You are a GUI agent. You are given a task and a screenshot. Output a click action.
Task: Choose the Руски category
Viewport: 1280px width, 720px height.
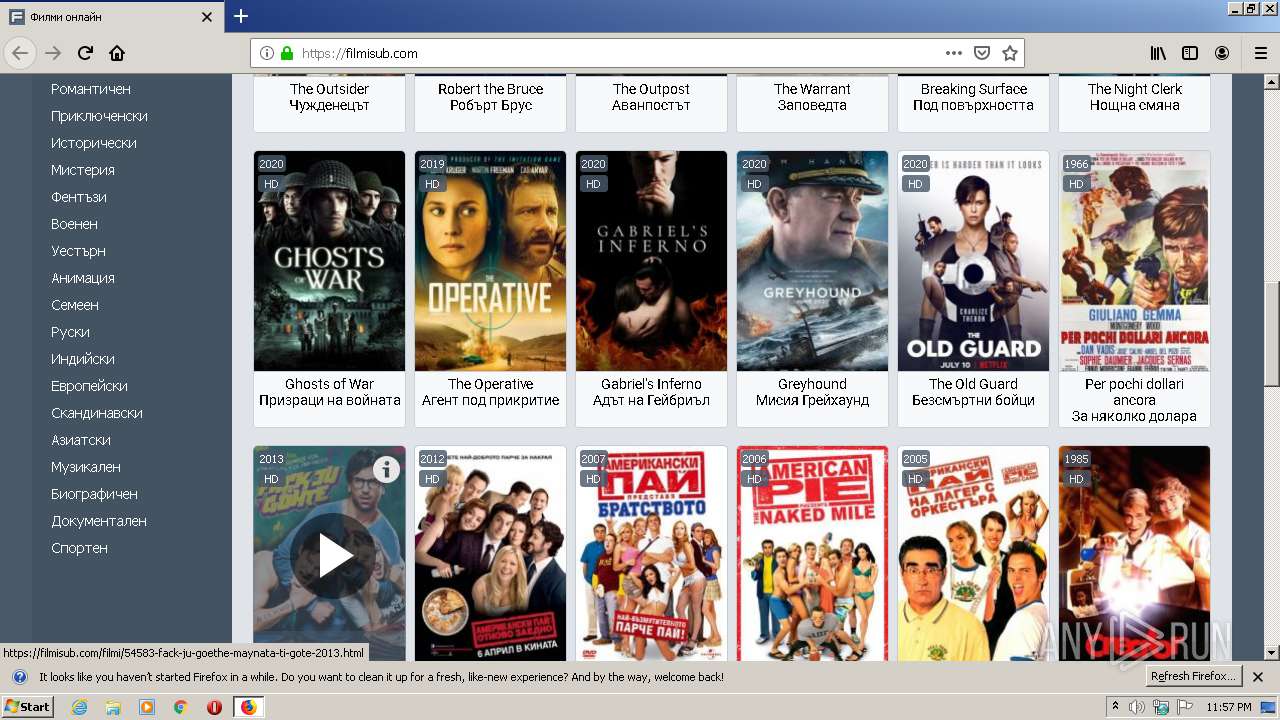click(70, 332)
